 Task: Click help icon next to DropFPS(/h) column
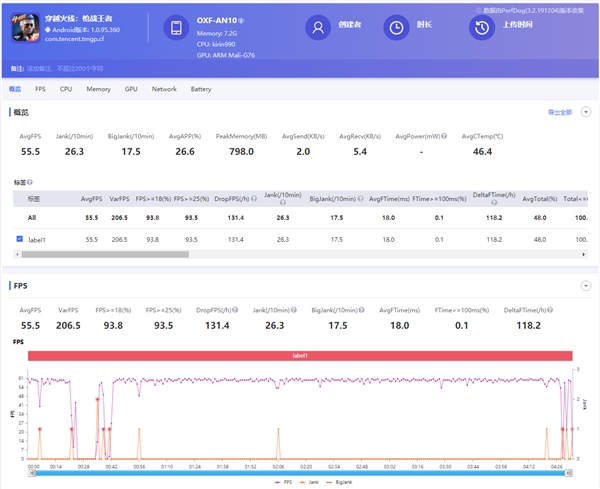(x=253, y=199)
